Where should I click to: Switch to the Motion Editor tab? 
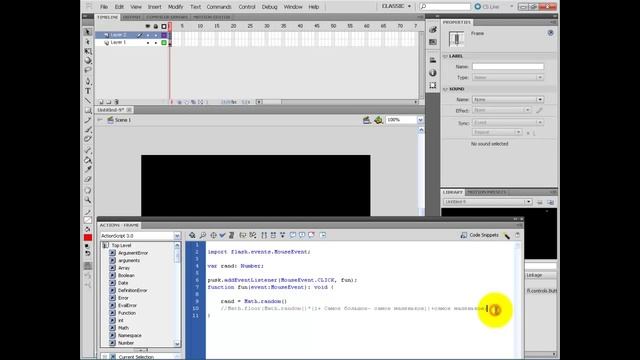211,17
